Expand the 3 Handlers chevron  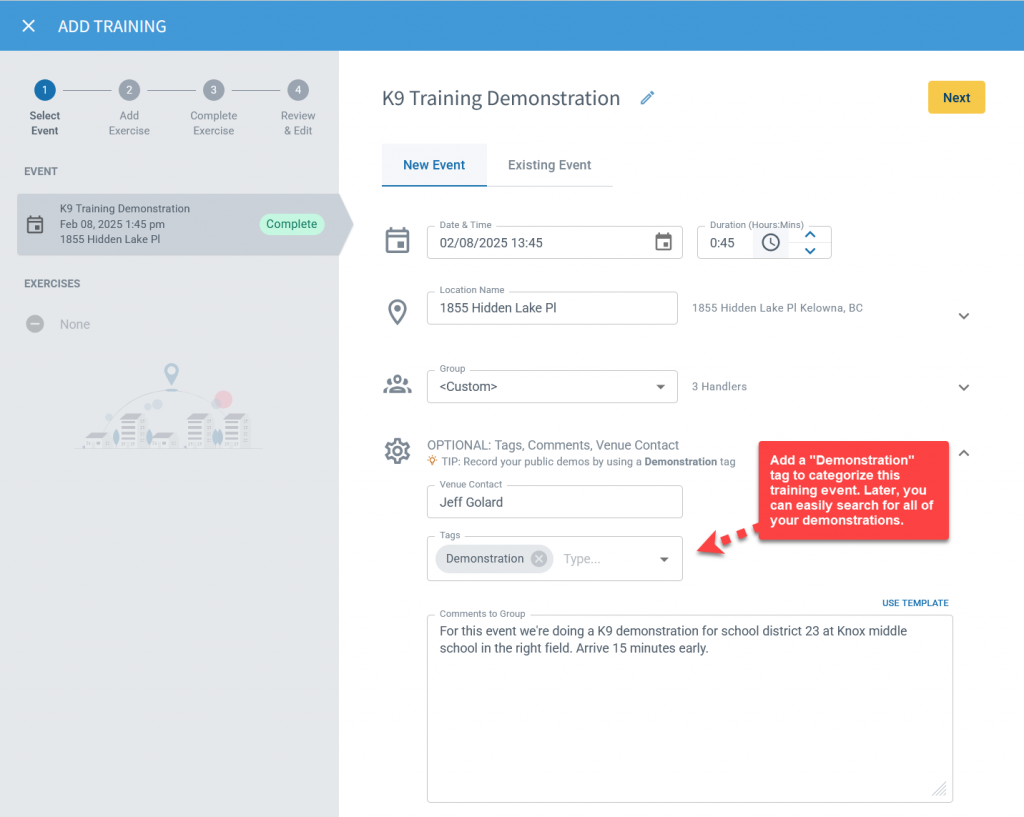963,387
